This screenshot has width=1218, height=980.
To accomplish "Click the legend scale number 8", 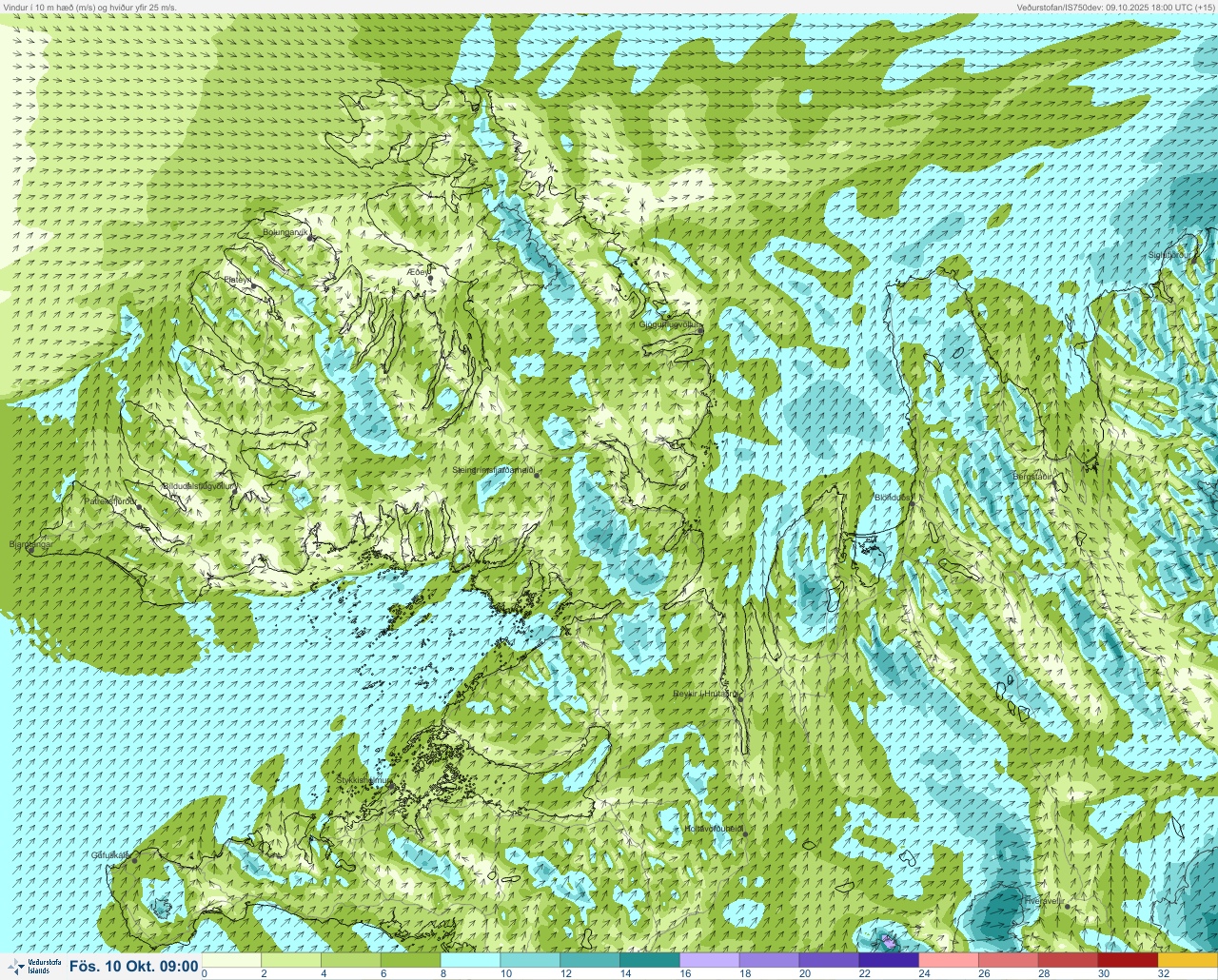I will pyautogui.click(x=444, y=973).
